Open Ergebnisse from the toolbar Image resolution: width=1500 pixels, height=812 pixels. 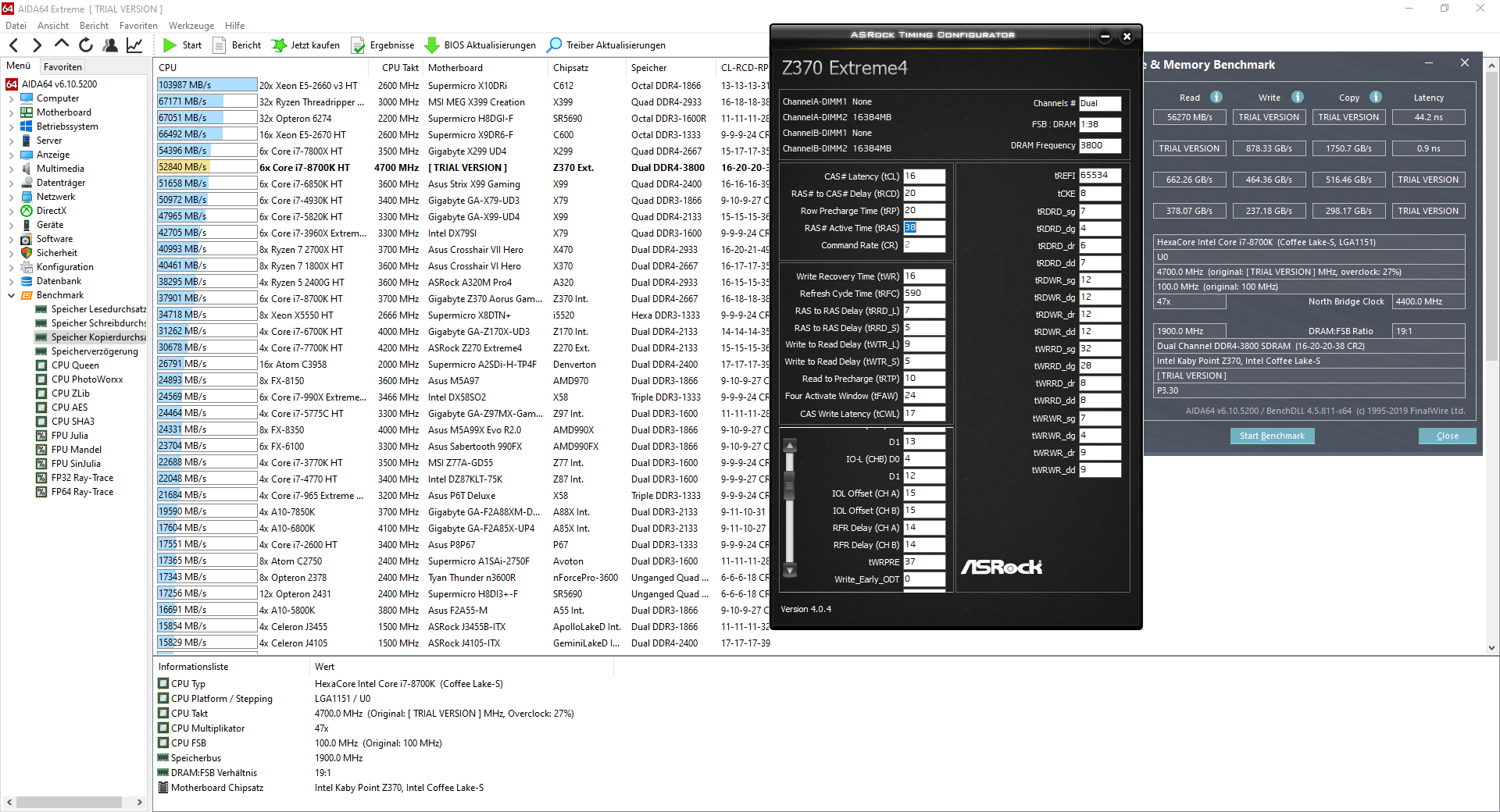tap(383, 45)
